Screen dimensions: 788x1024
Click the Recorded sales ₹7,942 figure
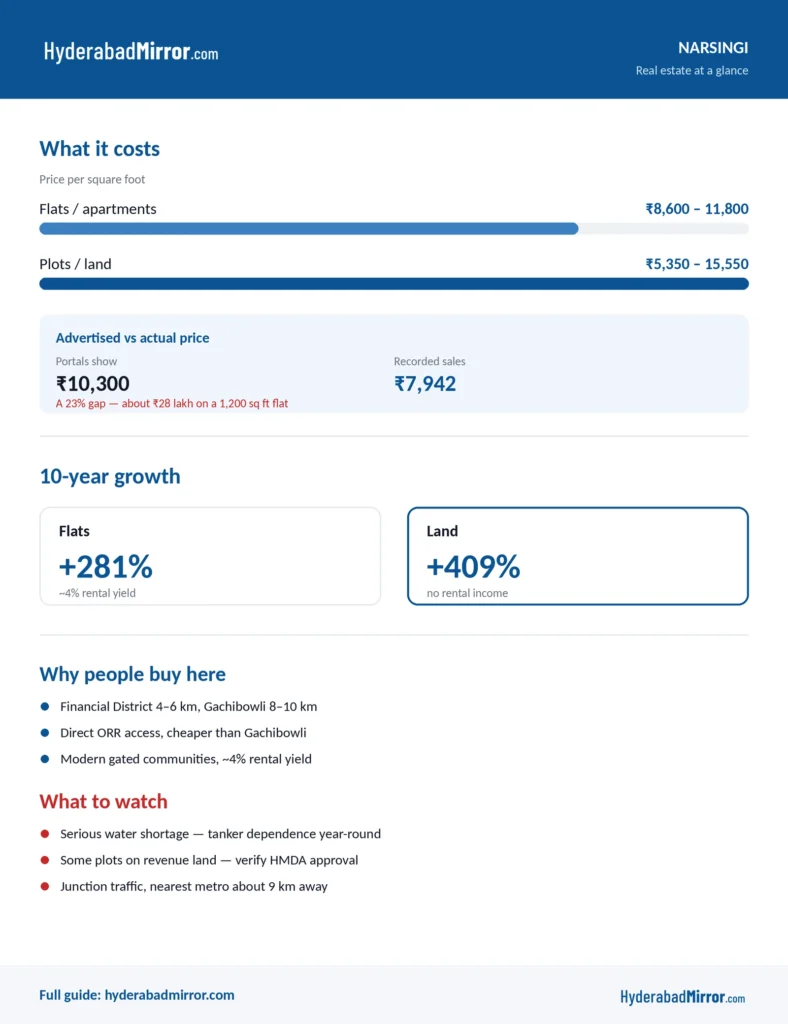[425, 383]
